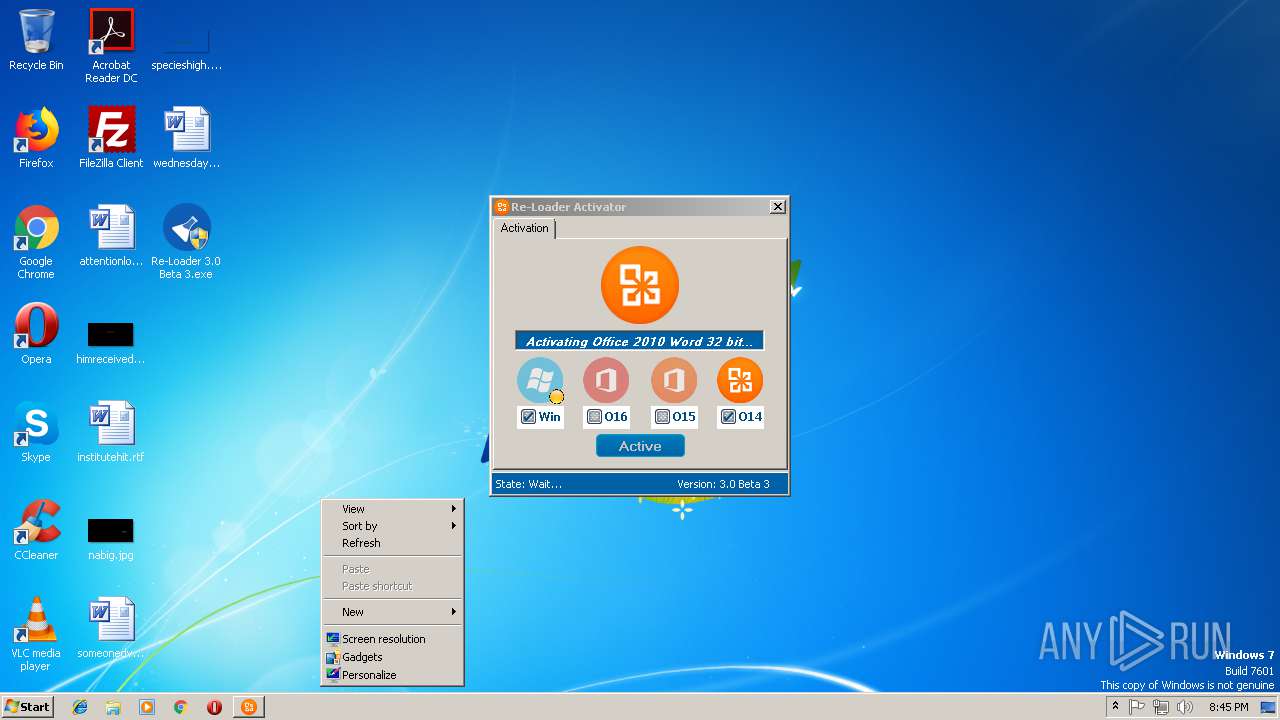Viewport: 1280px width, 720px height.
Task: Select the institutehit.rtf document icon
Action: tap(111, 432)
